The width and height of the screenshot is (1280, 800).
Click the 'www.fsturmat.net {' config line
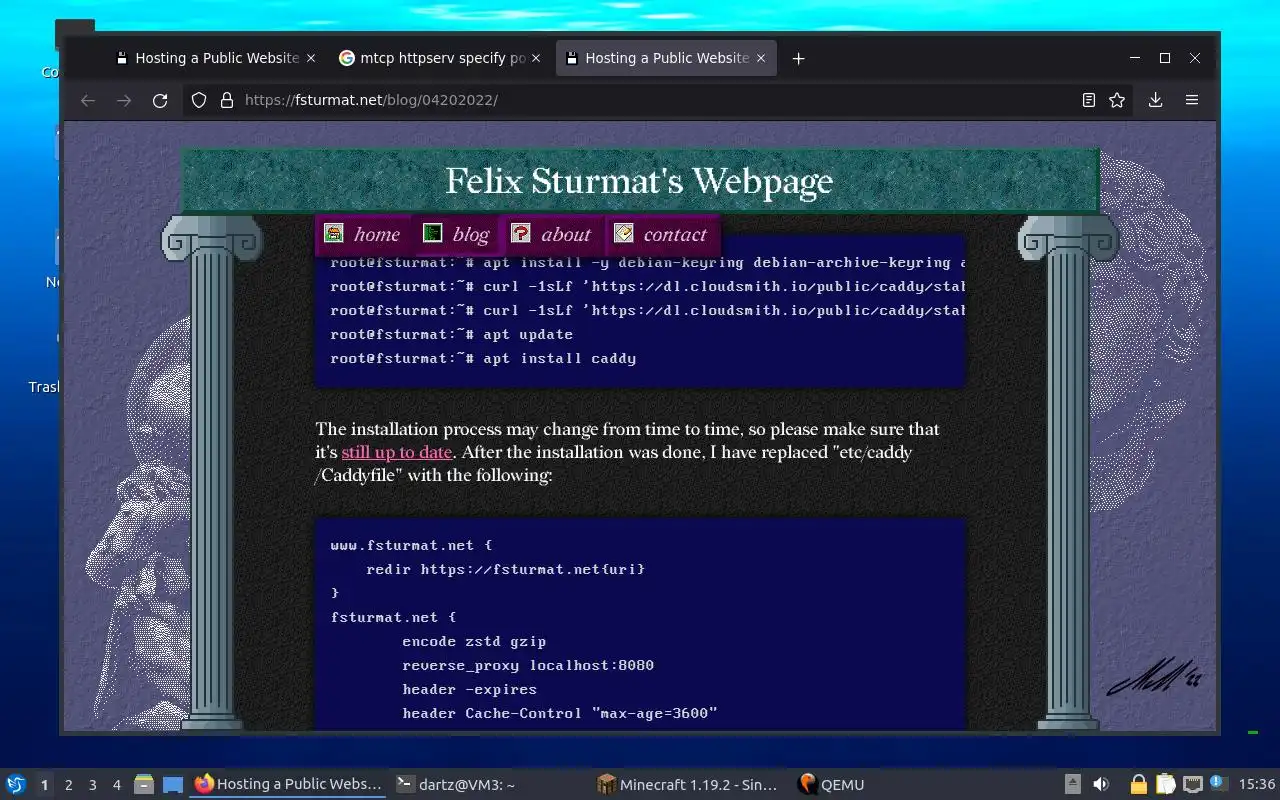(x=411, y=545)
